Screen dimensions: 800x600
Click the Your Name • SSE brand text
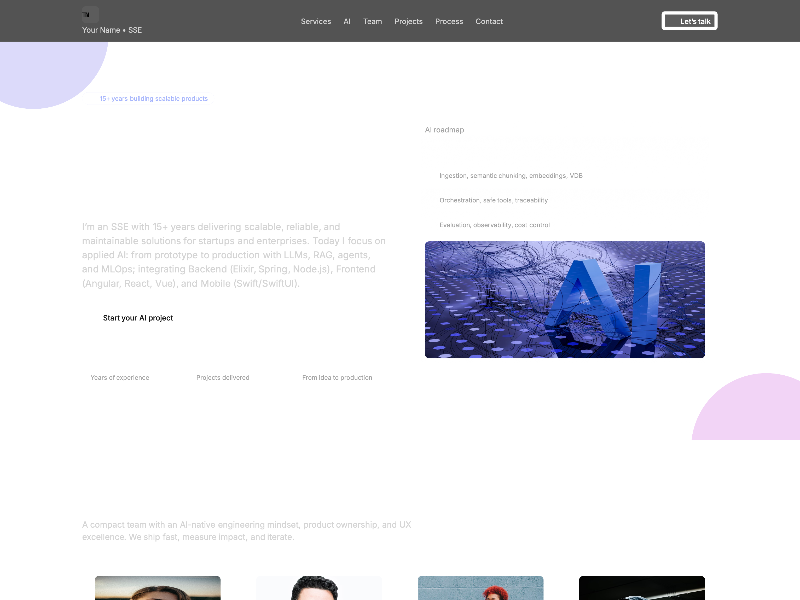112,31
